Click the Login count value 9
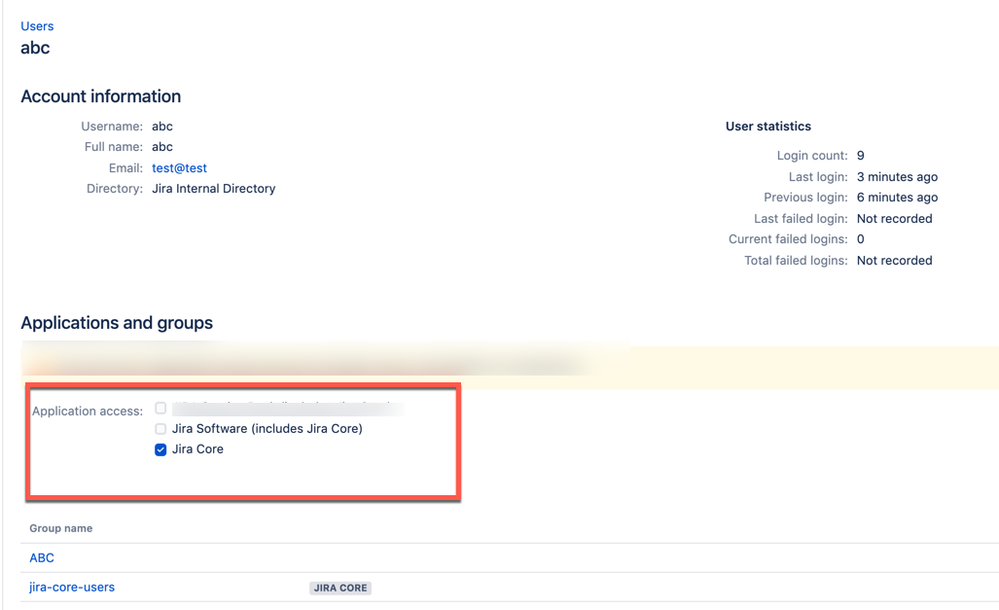Screen dimensions: 999x610 860,156
